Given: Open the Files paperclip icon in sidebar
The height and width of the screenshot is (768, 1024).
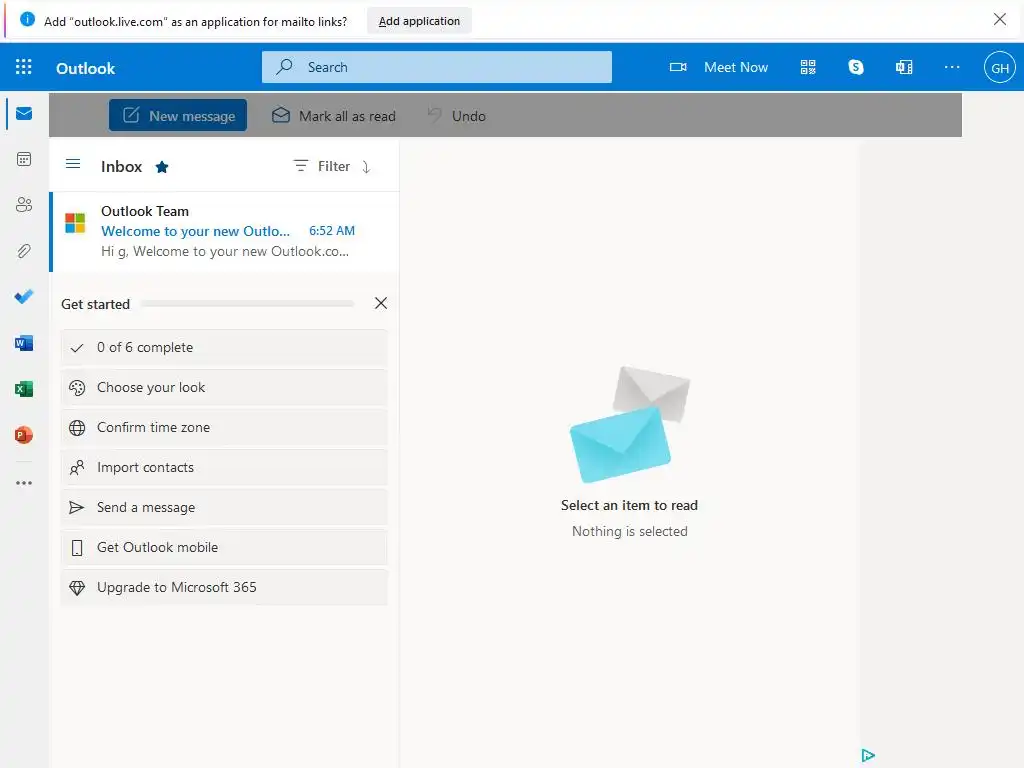Looking at the screenshot, I should coord(24,251).
